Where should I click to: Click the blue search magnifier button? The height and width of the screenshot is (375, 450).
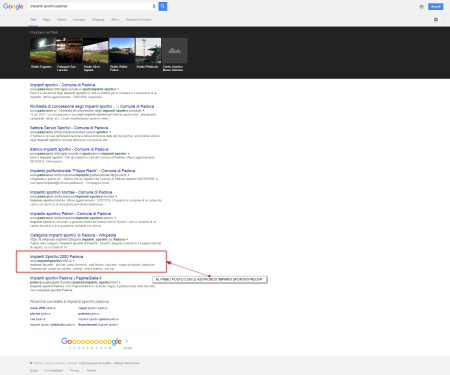click(x=163, y=6)
